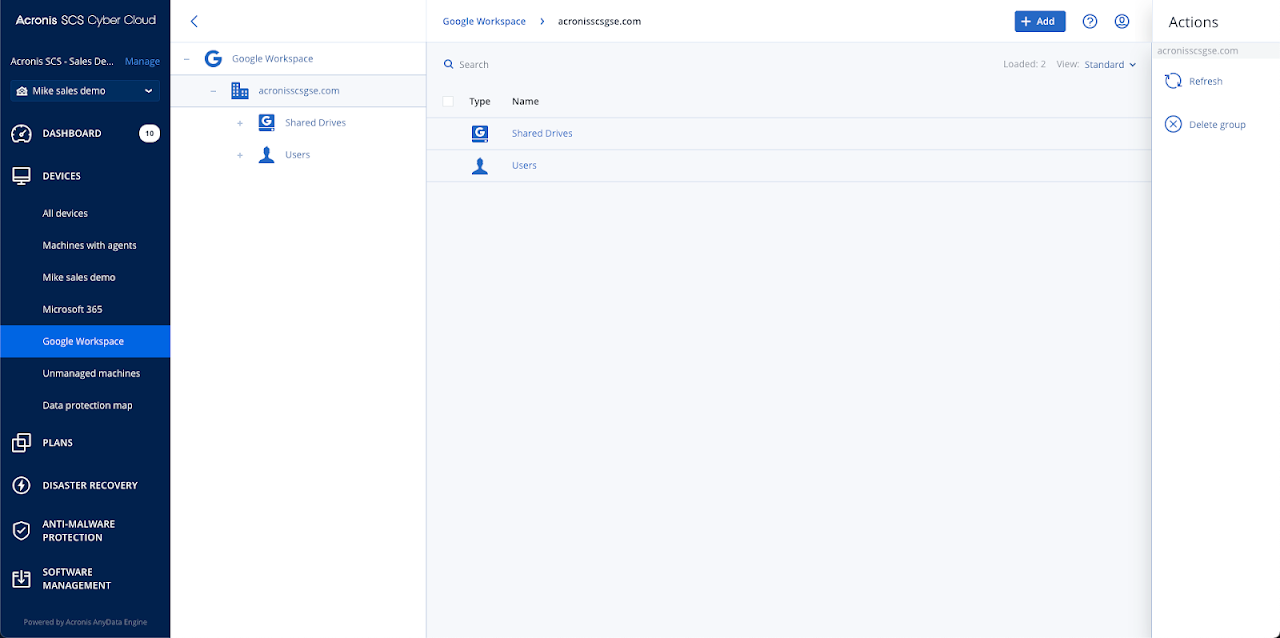Viewport: 1280px width, 638px height.
Task: Click the Type column header
Action: point(480,102)
